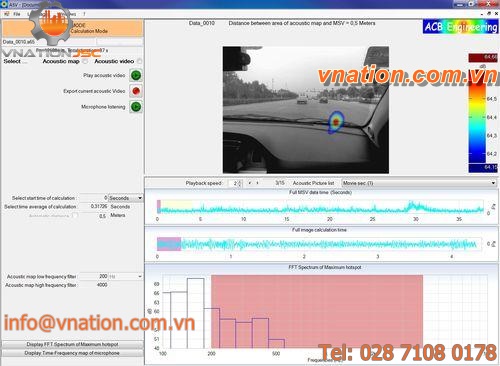Click the selection marker in Full MSV data time

click(159, 207)
